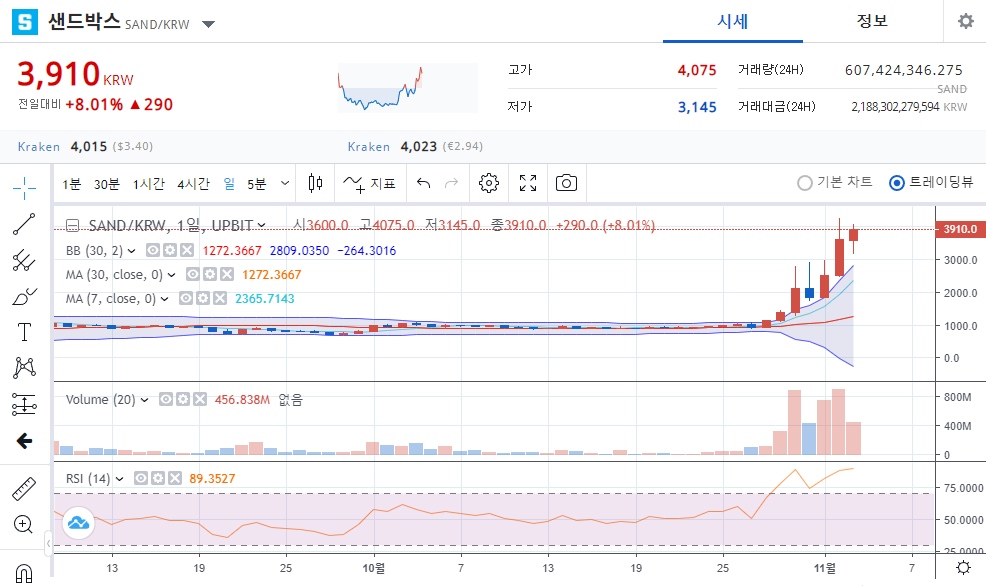This screenshot has width=986, height=586.
Task: Remove the MA (7, close, 0) indicator
Action: 219,298
